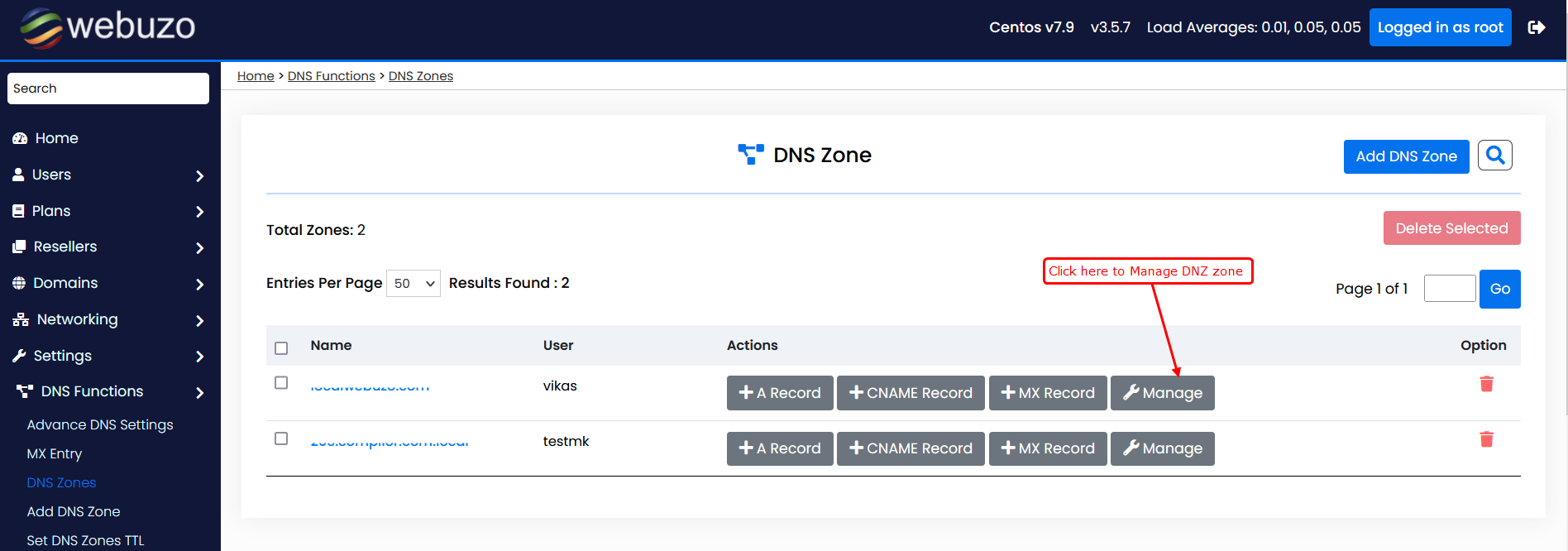This screenshot has width=1568, height=551.
Task: Open the DNS Functions breadcrumb link
Action: pos(331,75)
